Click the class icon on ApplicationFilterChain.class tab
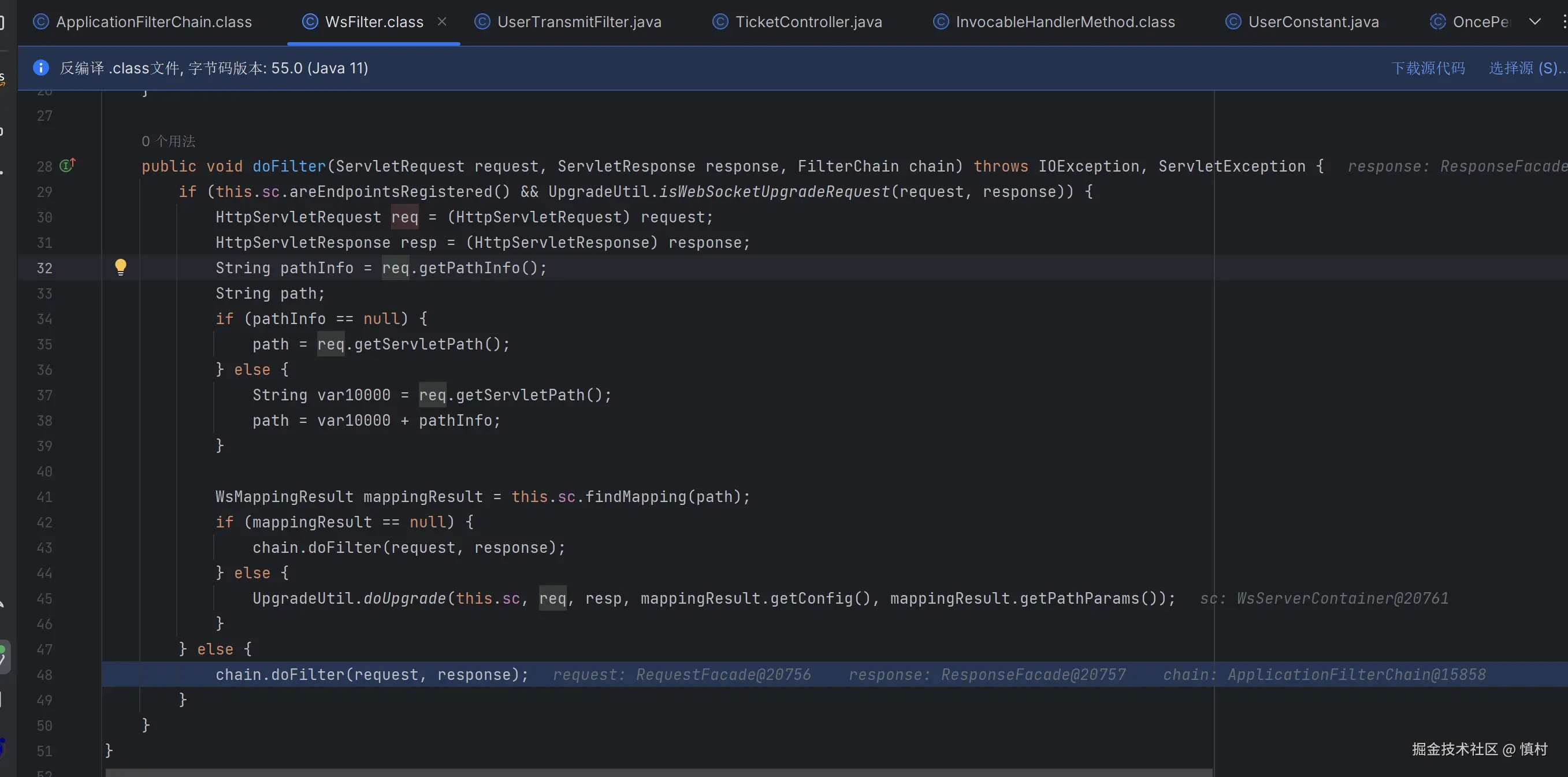This screenshot has width=1568, height=777. coord(41,22)
